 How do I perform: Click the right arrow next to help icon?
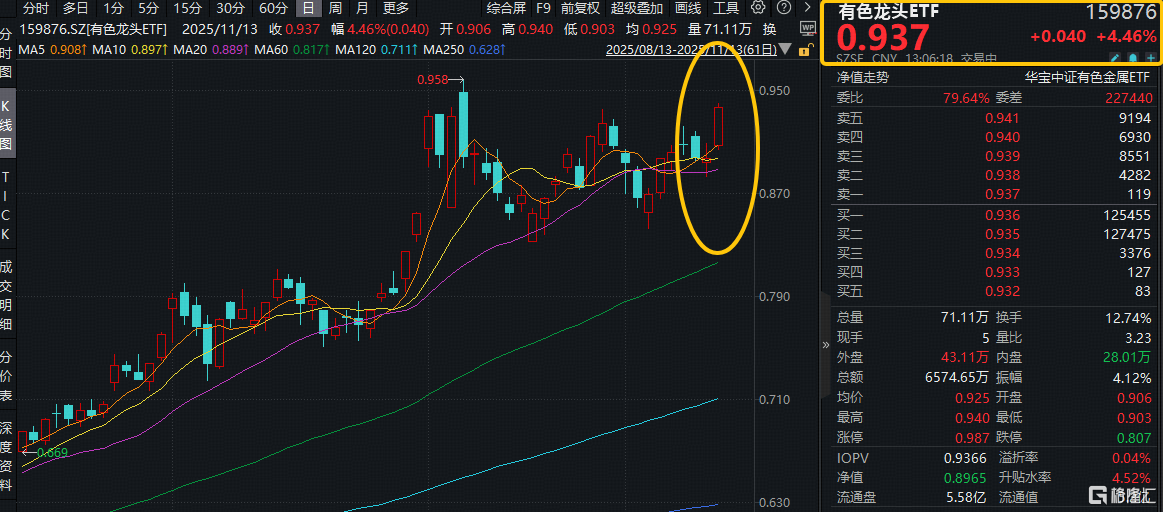coord(807,8)
